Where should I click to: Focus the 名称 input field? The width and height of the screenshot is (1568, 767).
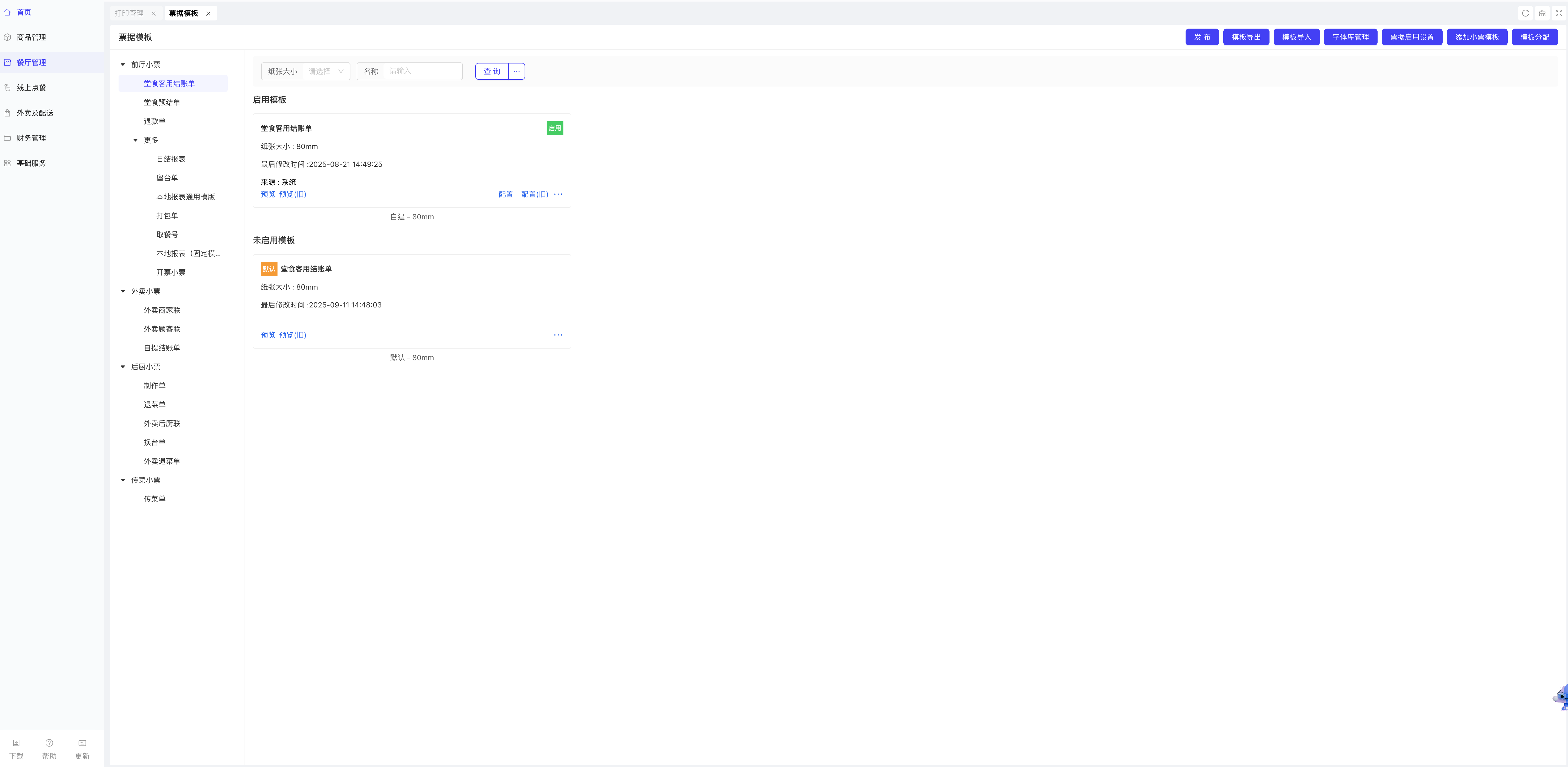coord(423,71)
